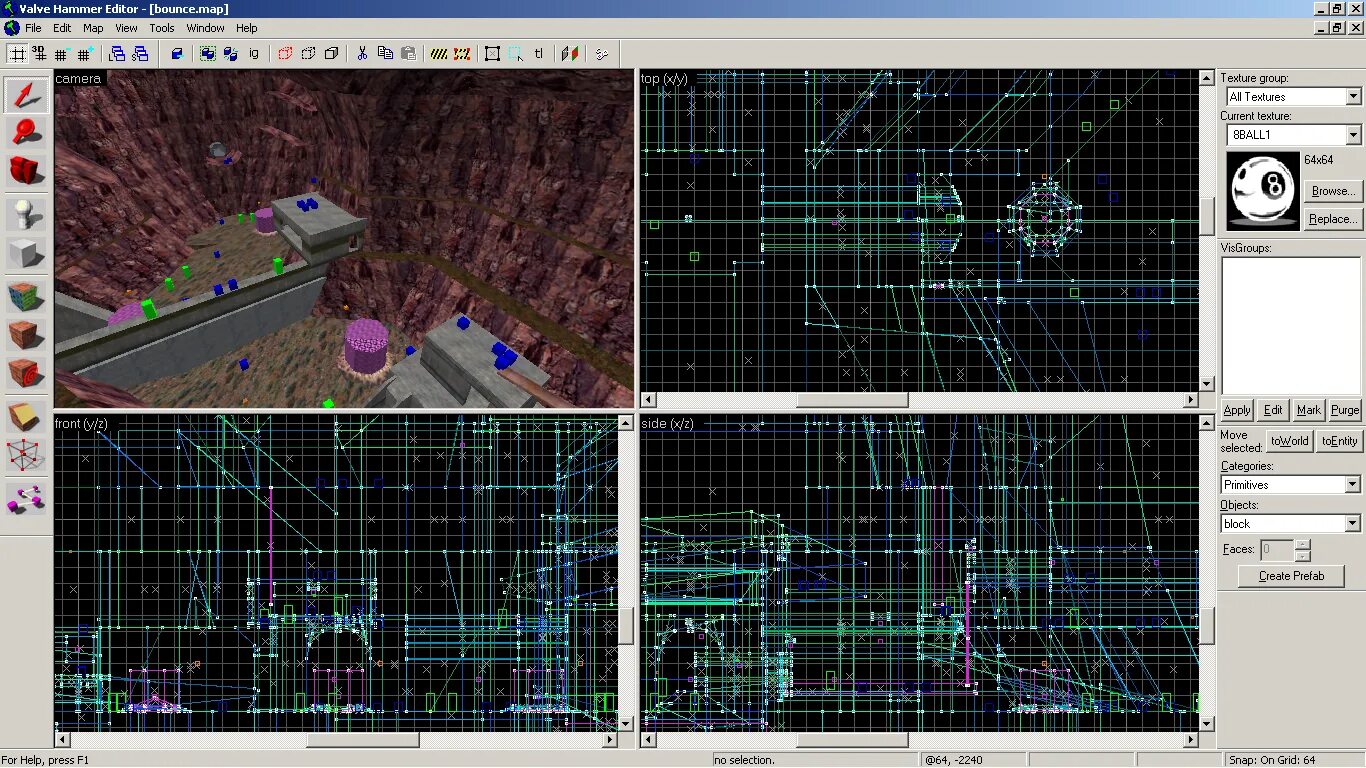Click the 8-ball texture preview thumbnail
Screen dimensions: 1366x768
point(1263,191)
